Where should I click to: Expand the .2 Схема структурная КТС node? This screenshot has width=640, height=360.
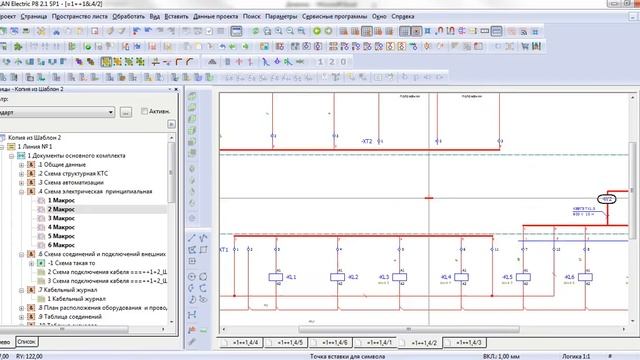click(22, 173)
